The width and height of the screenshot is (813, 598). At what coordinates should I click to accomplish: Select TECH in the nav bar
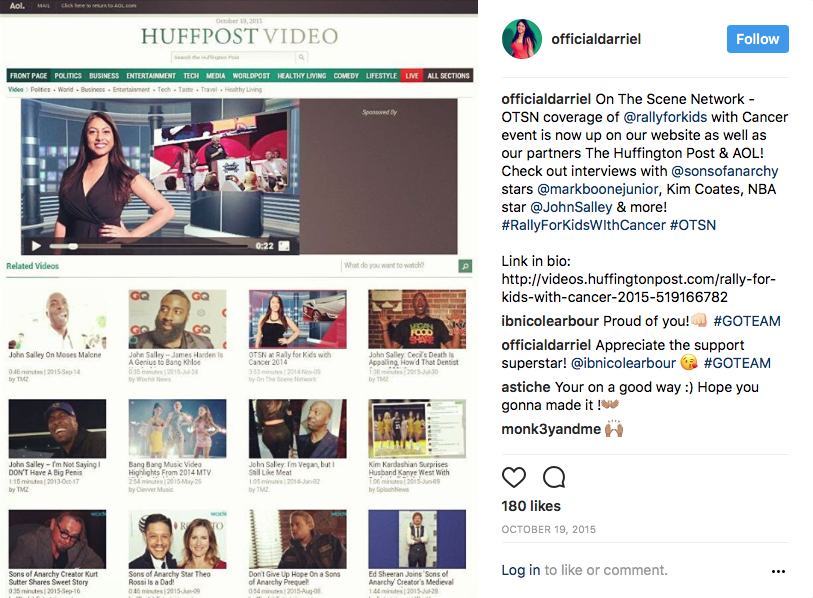(x=191, y=76)
